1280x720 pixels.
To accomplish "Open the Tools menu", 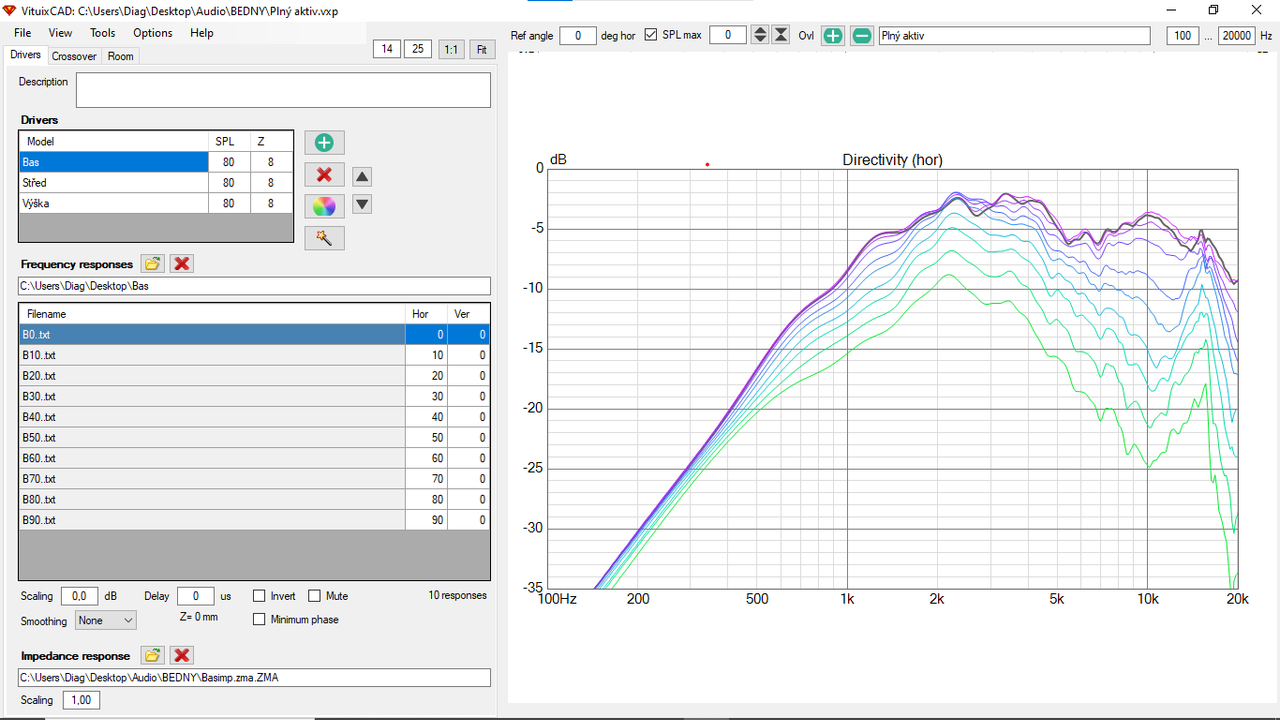I will point(103,33).
